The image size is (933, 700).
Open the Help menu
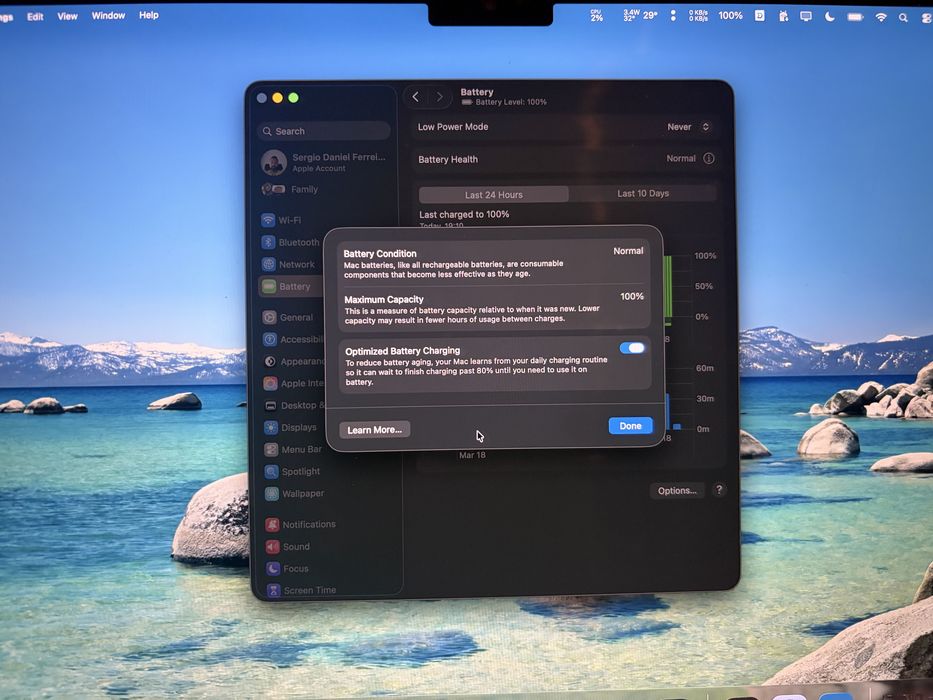pyautogui.click(x=149, y=15)
